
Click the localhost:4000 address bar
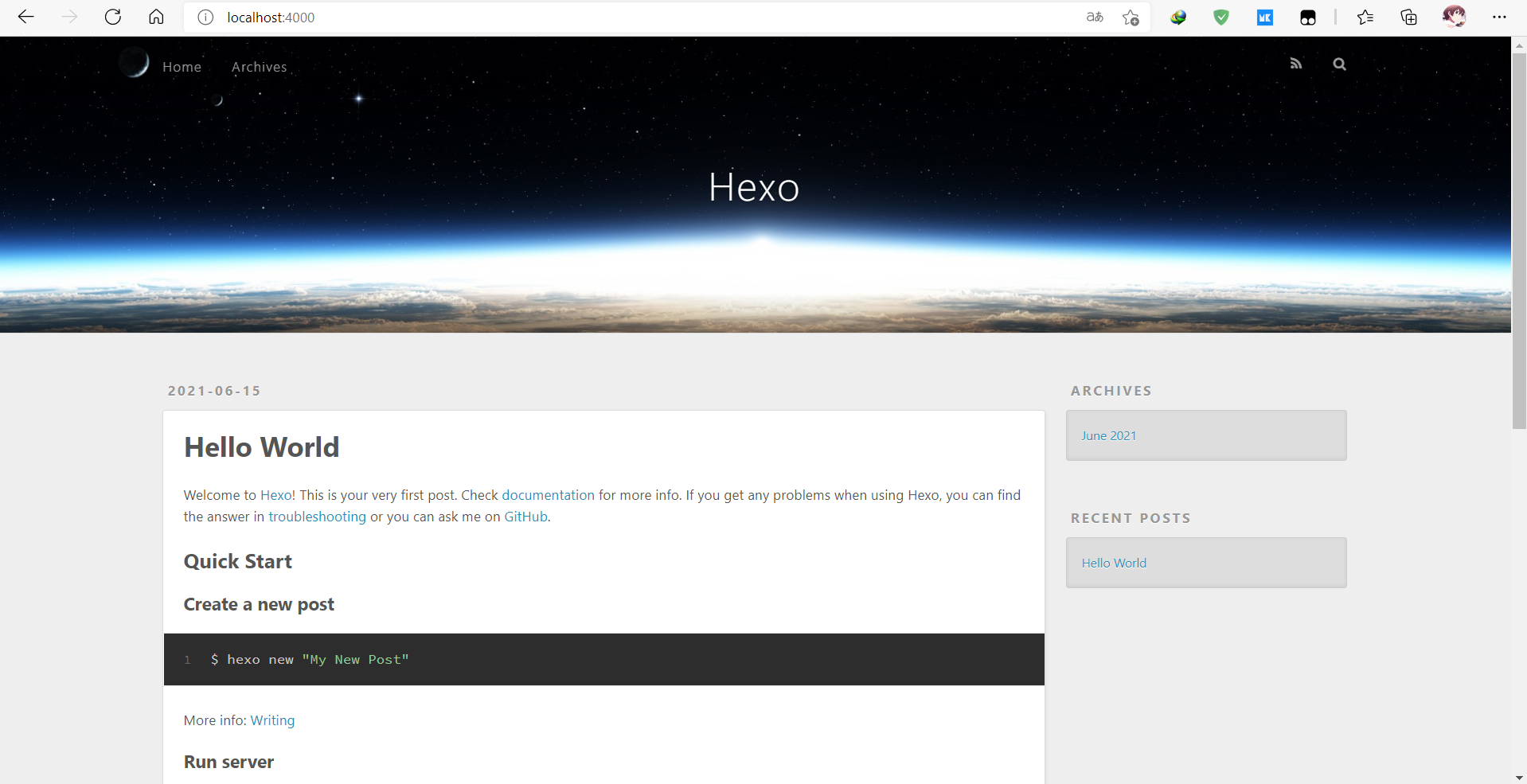[x=637, y=18]
